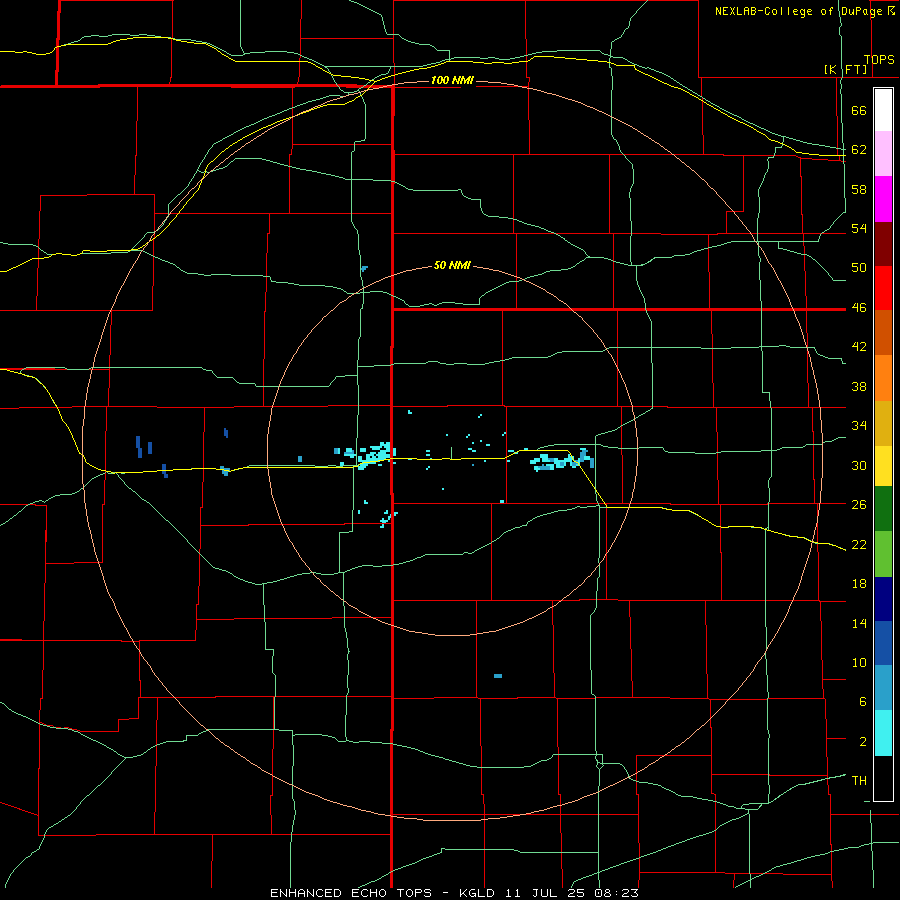Click the cyan swatch between 6 and 2
The width and height of the screenshot is (900, 900).
[883, 733]
